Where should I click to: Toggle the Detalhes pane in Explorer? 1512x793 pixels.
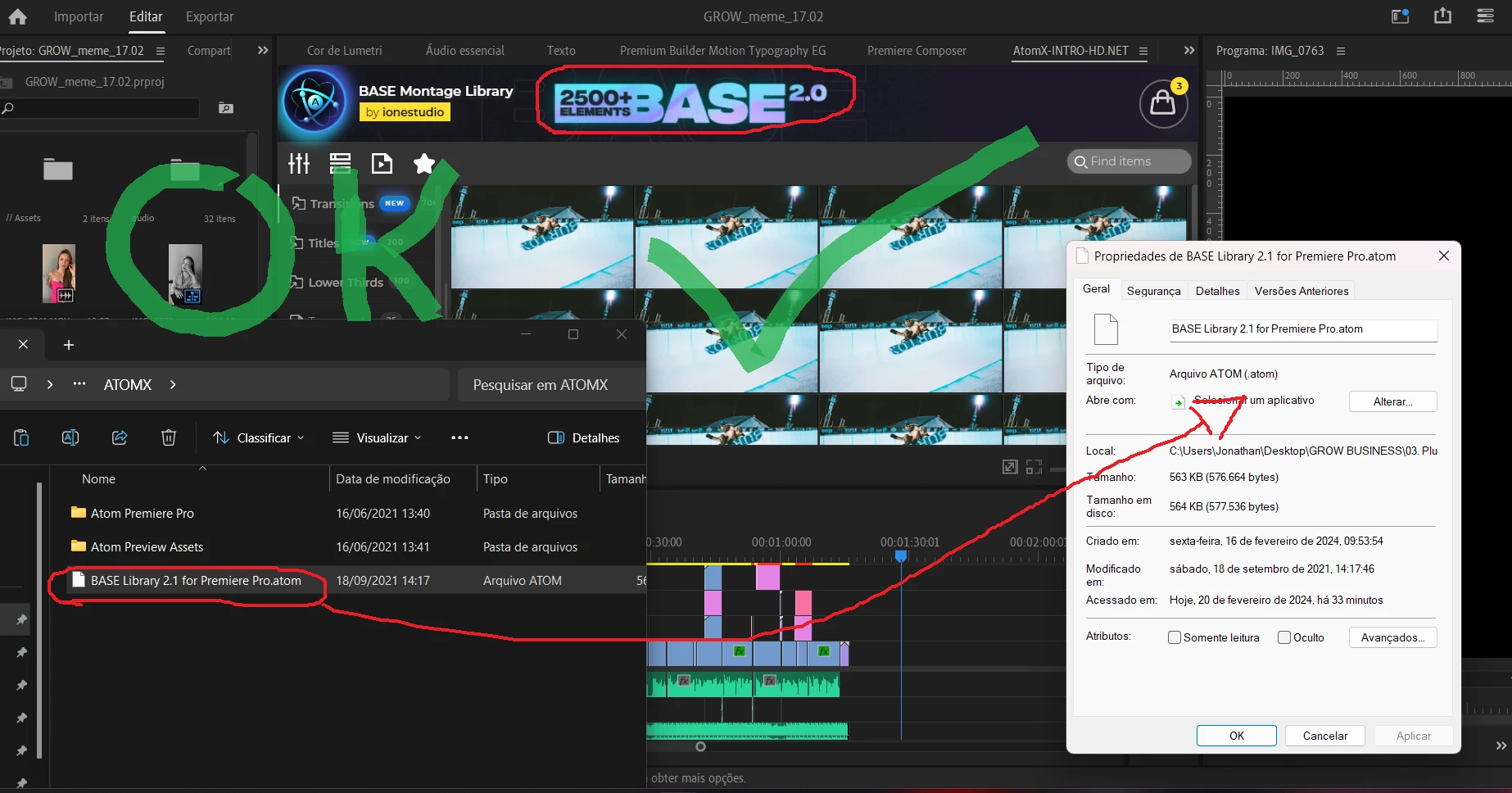(x=583, y=437)
